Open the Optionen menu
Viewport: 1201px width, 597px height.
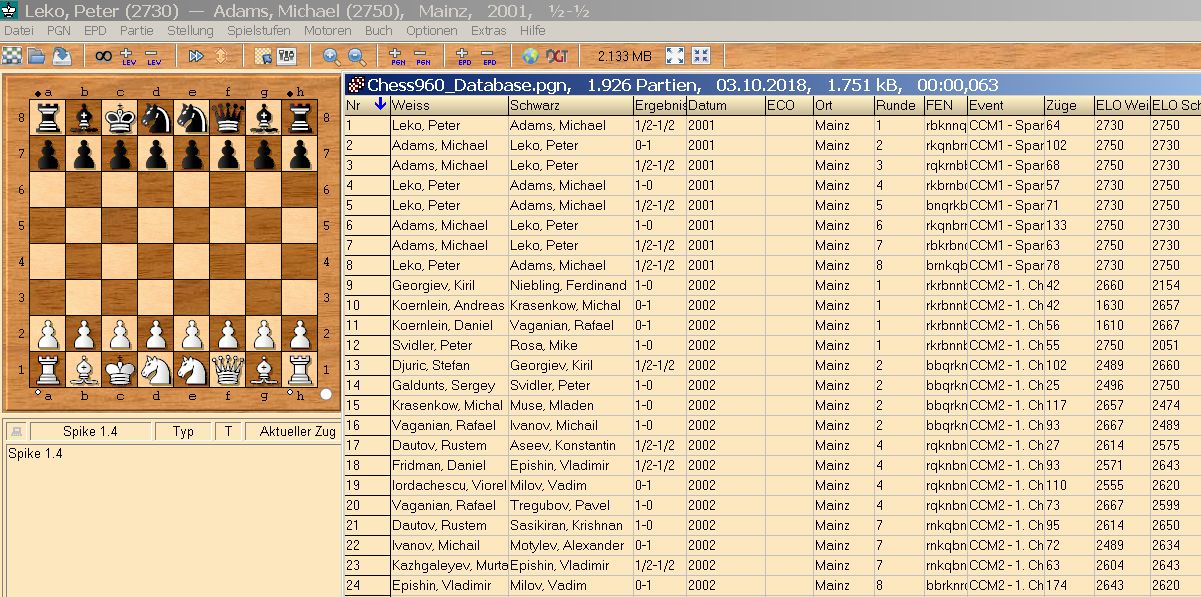pos(431,31)
